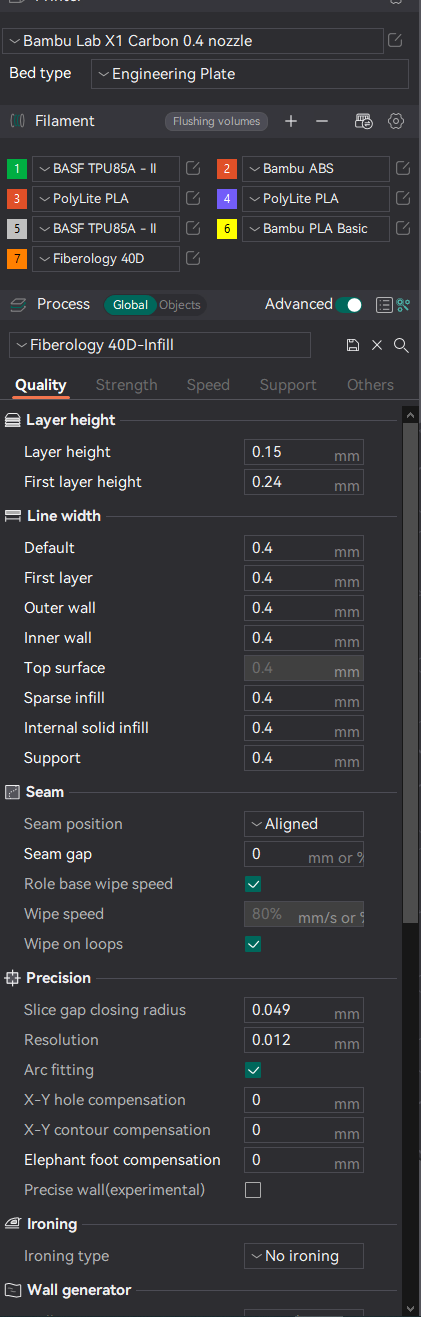421x1317 pixels.
Task: Click the First layer height input field
Action: 304,482
